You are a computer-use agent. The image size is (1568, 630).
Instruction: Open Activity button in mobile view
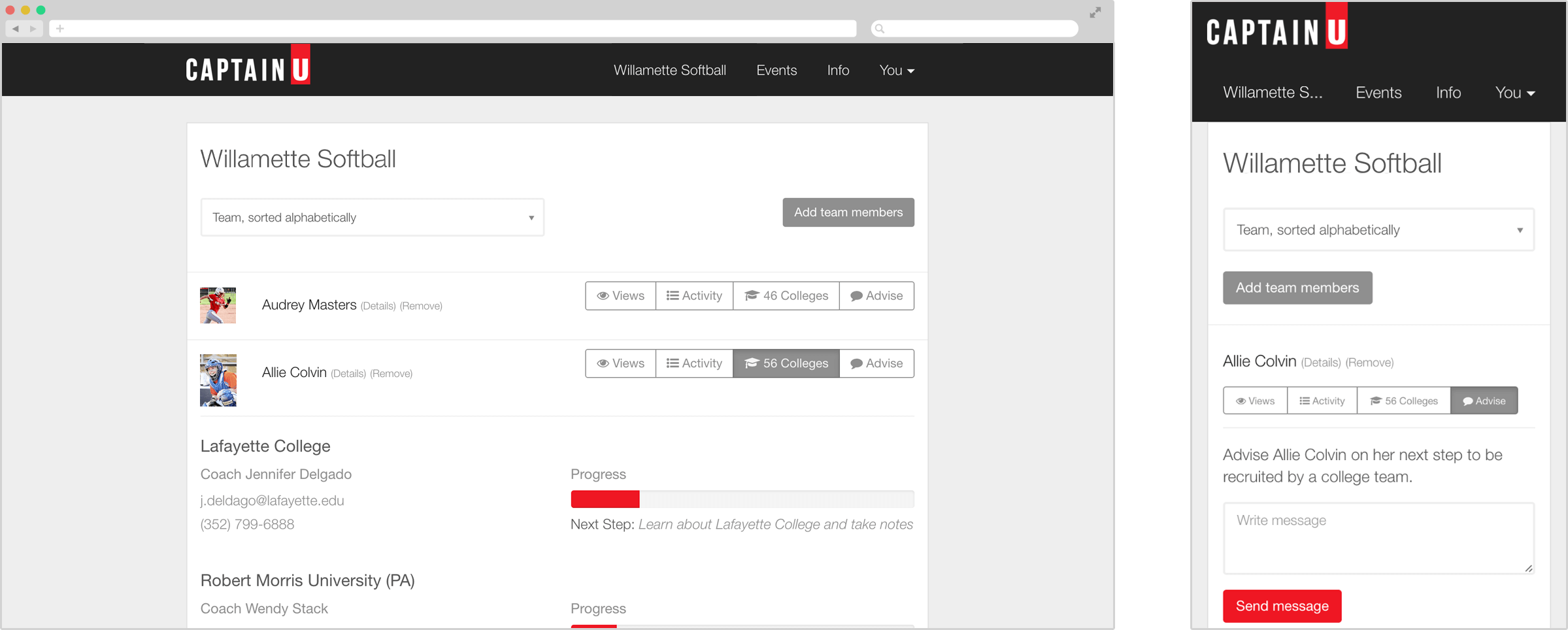click(x=1322, y=401)
